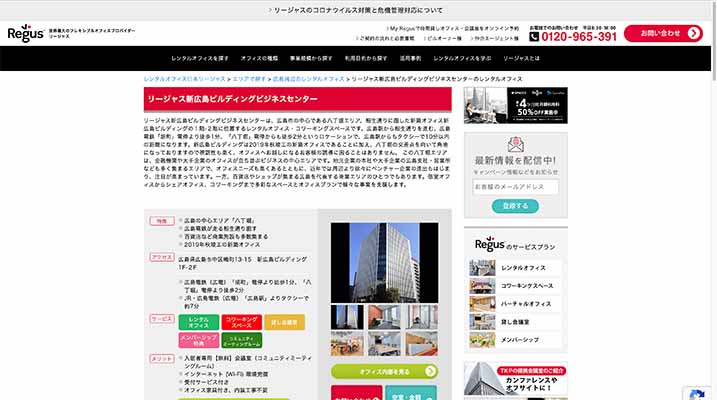Click the red コワーキングスペース service tag
The width and height of the screenshot is (717, 400).
(x=241, y=322)
